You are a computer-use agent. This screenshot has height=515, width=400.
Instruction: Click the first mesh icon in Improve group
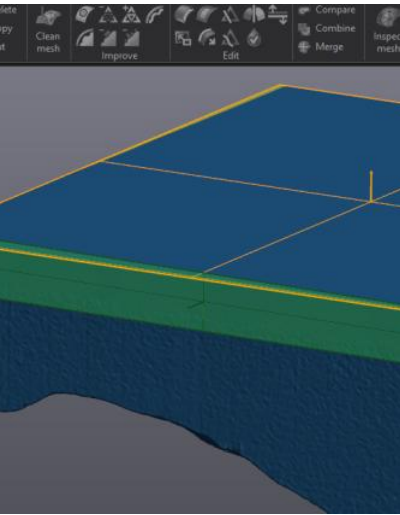pos(84,15)
